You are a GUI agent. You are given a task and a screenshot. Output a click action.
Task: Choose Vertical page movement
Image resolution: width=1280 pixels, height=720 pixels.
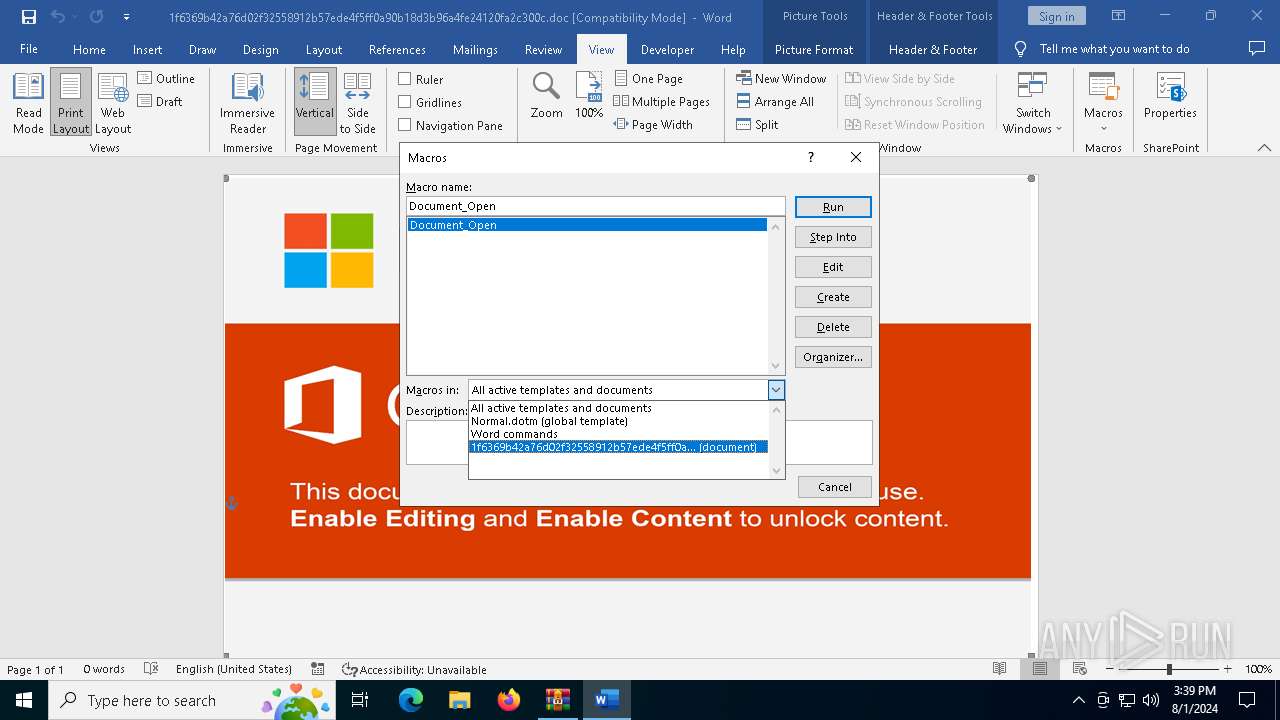coord(315,103)
